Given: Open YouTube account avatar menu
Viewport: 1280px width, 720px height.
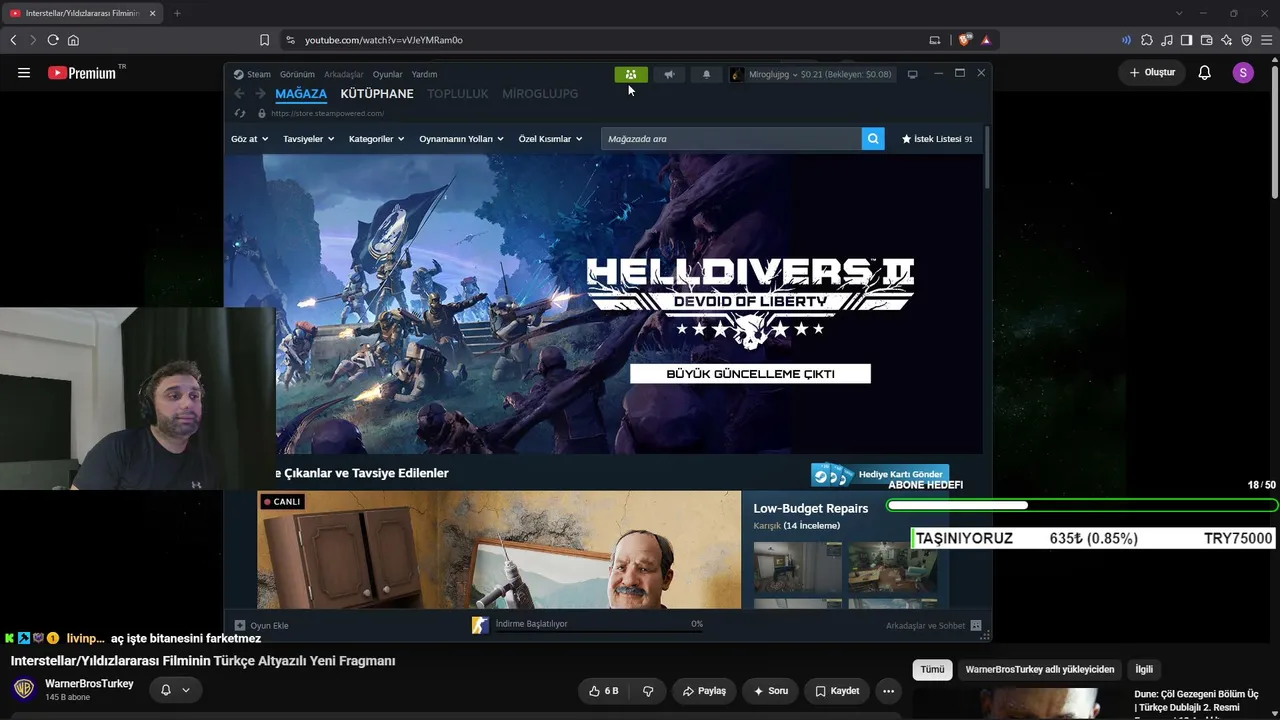Looking at the screenshot, I should pos(1243,72).
